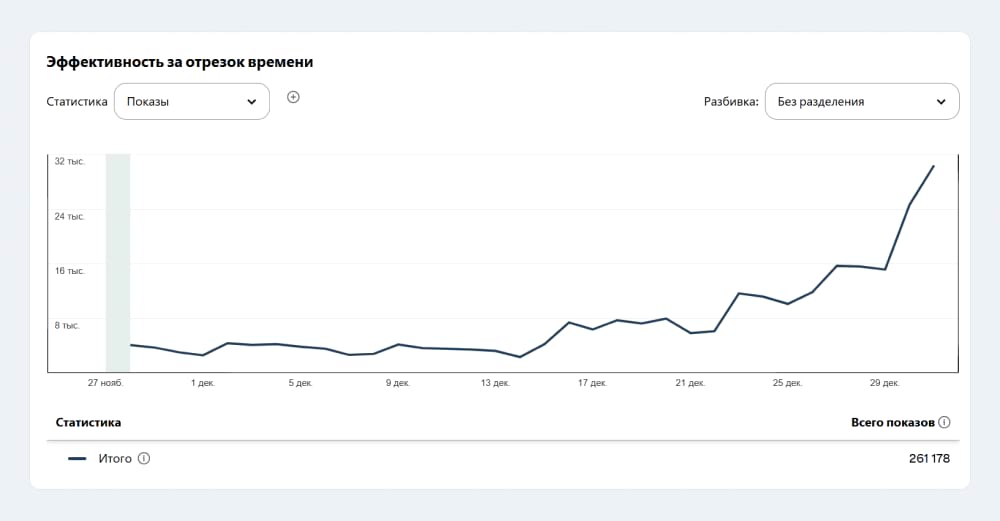The width and height of the screenshot is (1000, 521).
Task: Click the Всего показов column header
Action: (892, 422)
